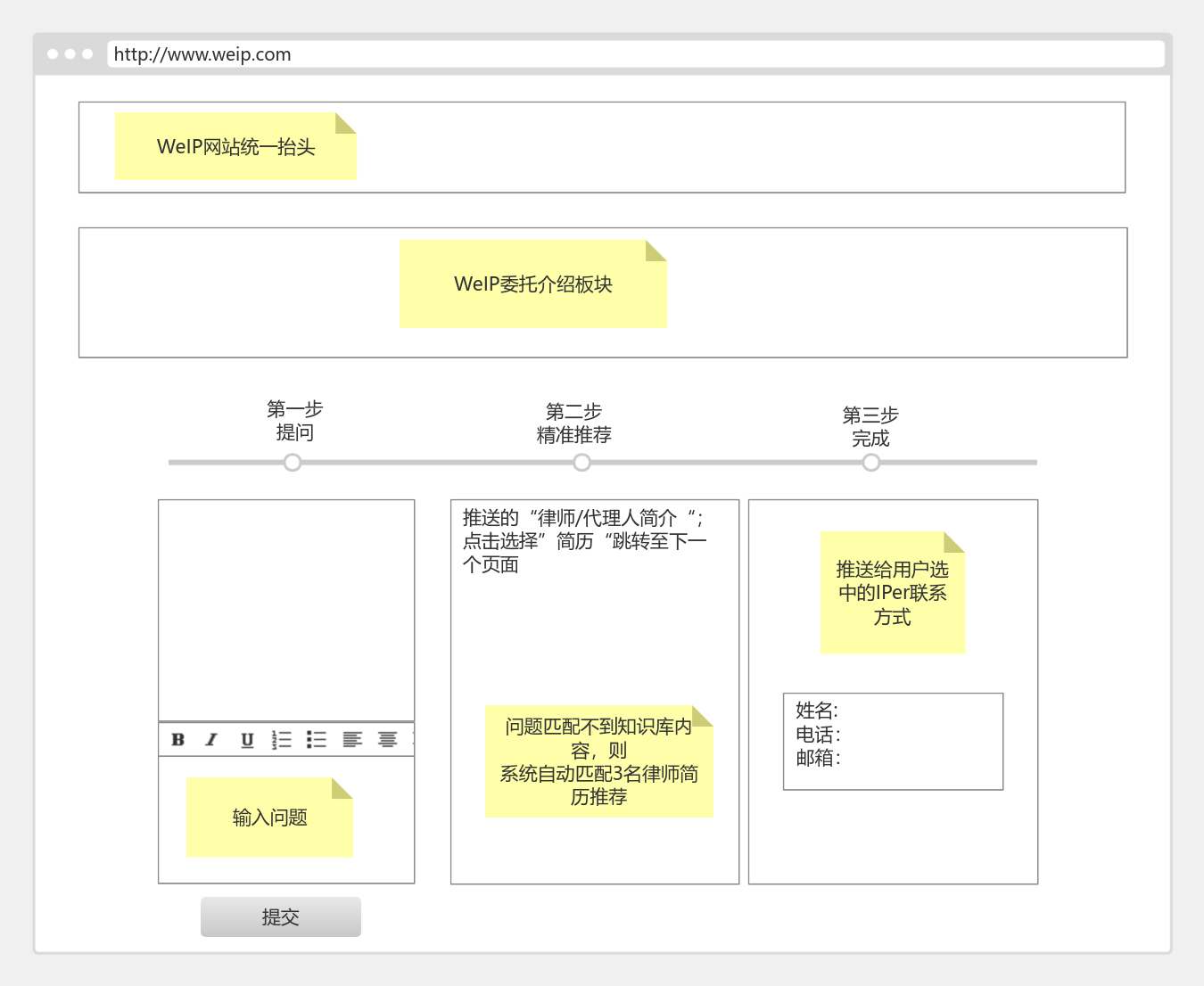Select the WeIP委托介绍板块 sticky note
The height and width of the screenshot is (986, 1204).
532,283
